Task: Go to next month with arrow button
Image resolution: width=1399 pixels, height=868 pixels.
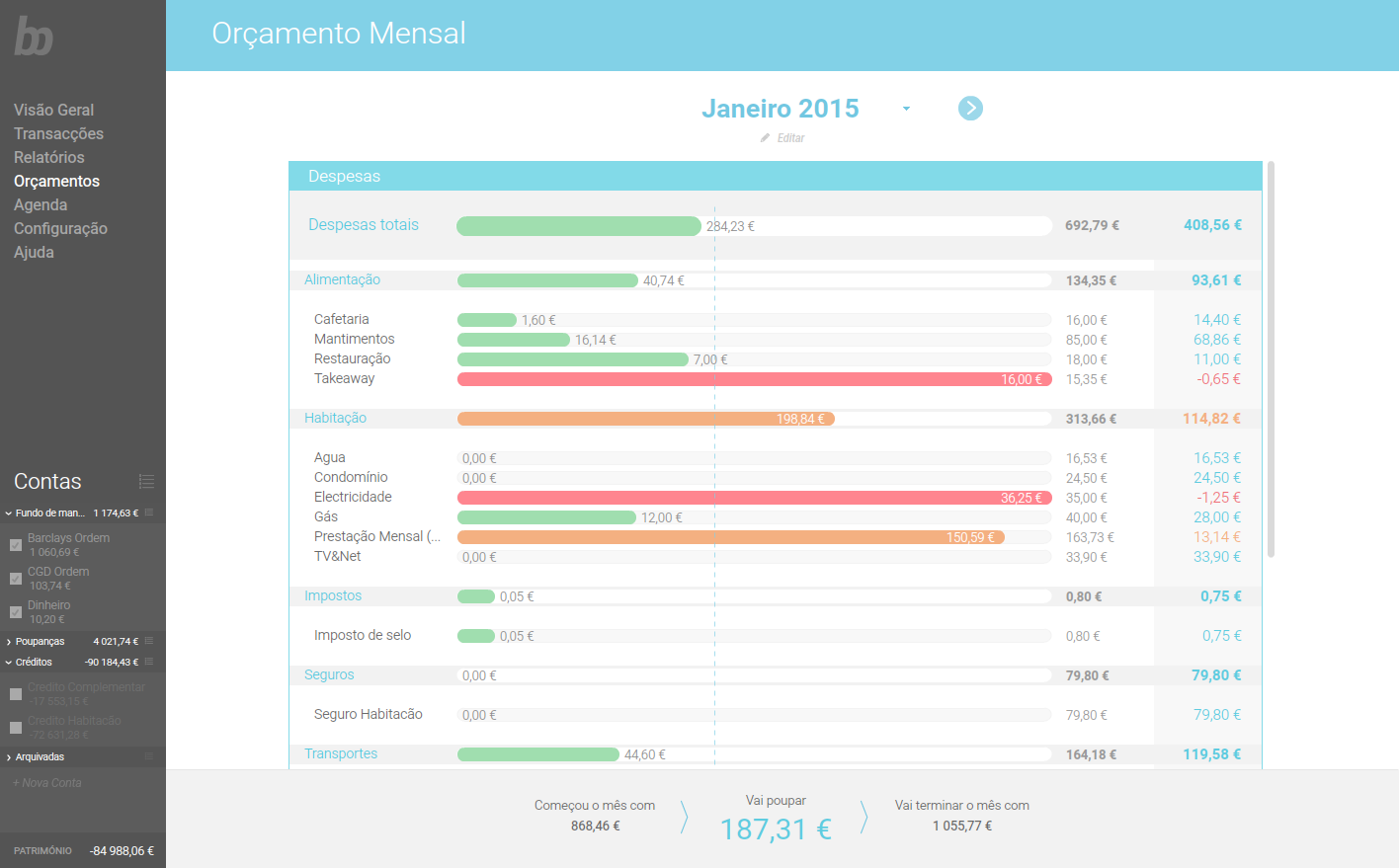Action: pos(970,109)
